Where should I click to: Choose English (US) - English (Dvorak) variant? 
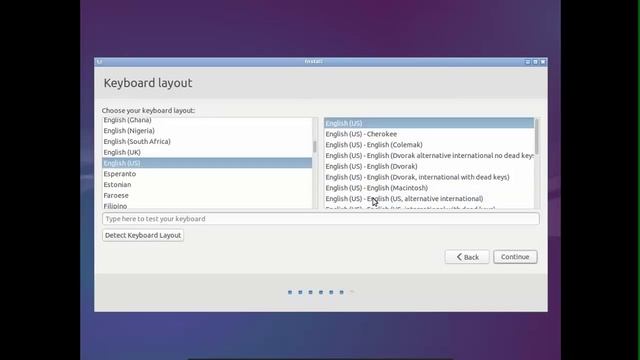[429, 167]
